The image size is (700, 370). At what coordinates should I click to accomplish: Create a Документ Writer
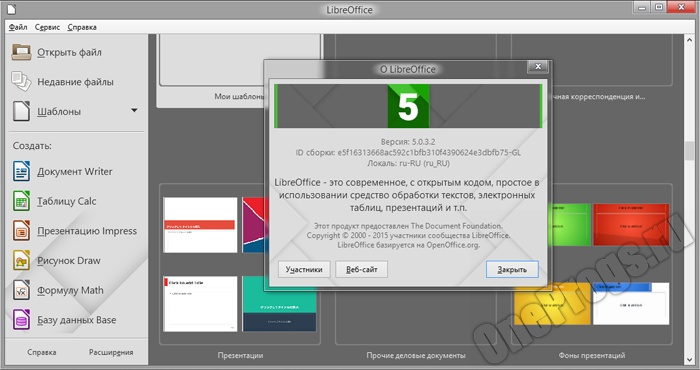pos(75,172)
